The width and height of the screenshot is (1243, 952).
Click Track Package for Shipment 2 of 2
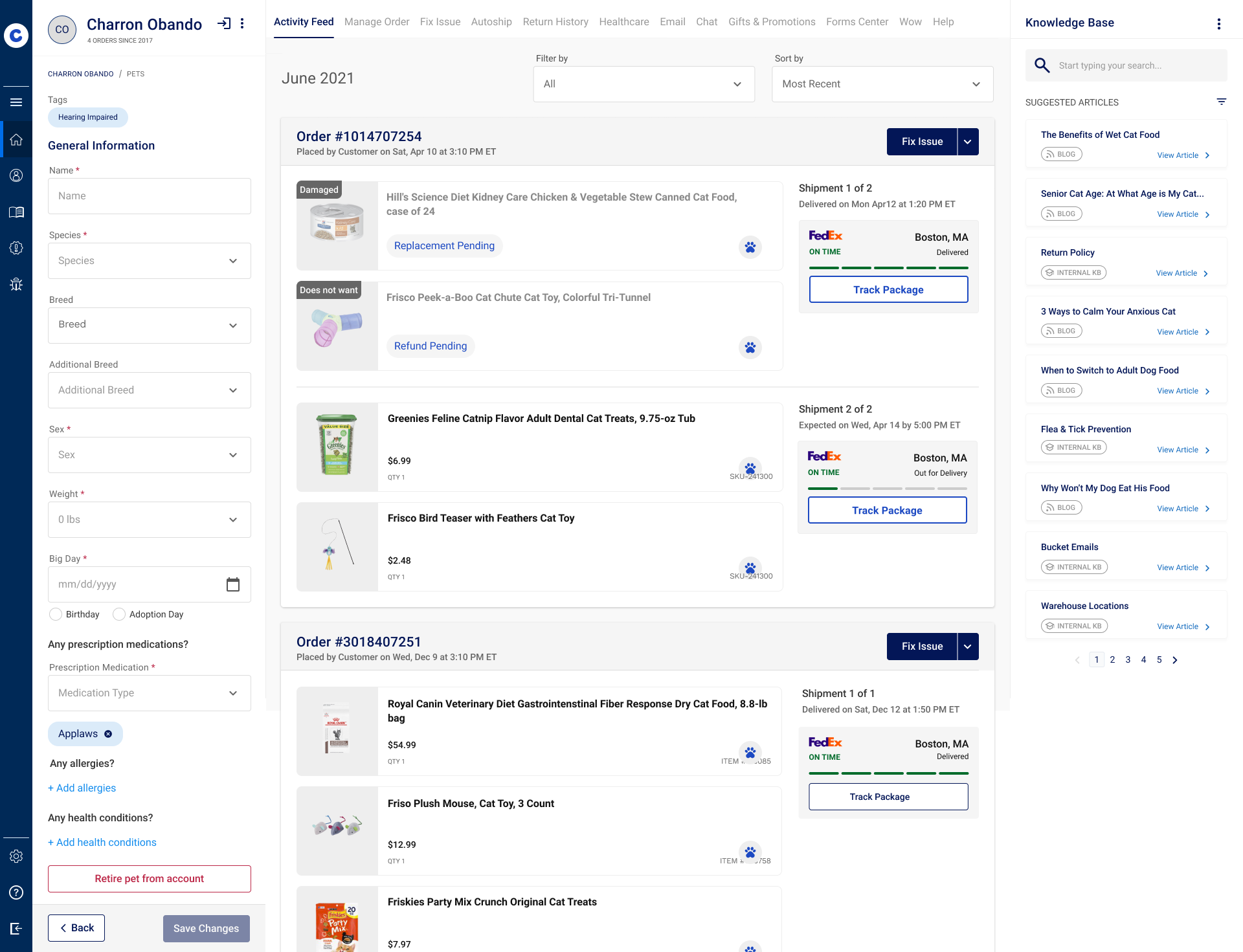tap(887, 510)
